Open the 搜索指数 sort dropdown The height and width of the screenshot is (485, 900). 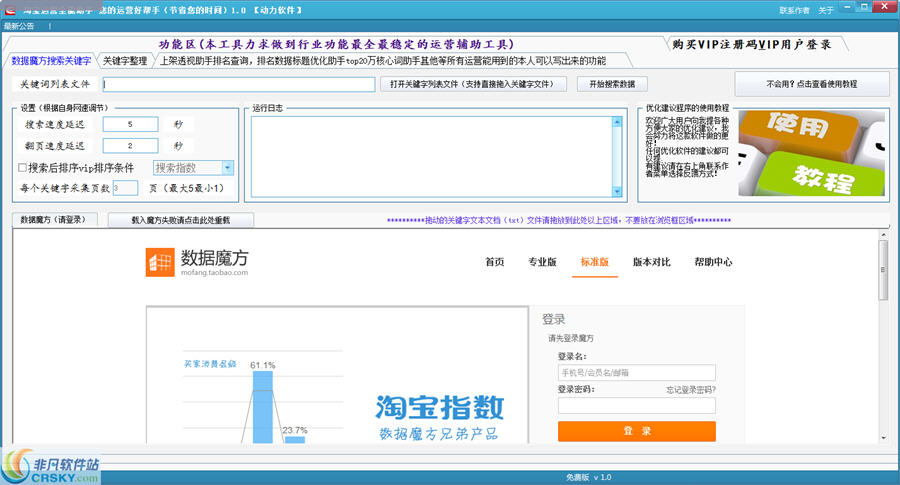pos(227,168)
